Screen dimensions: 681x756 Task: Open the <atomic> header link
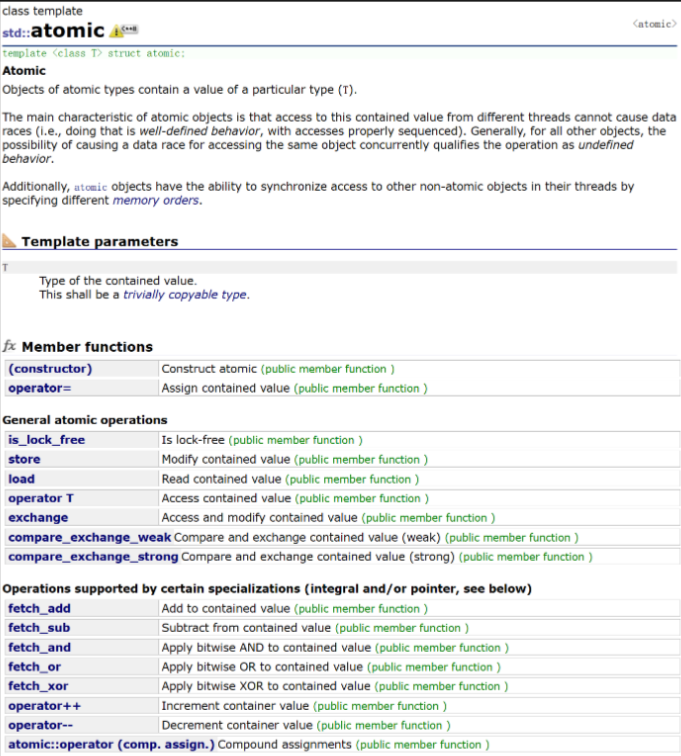pyautogui.click(x=654, y=24)
